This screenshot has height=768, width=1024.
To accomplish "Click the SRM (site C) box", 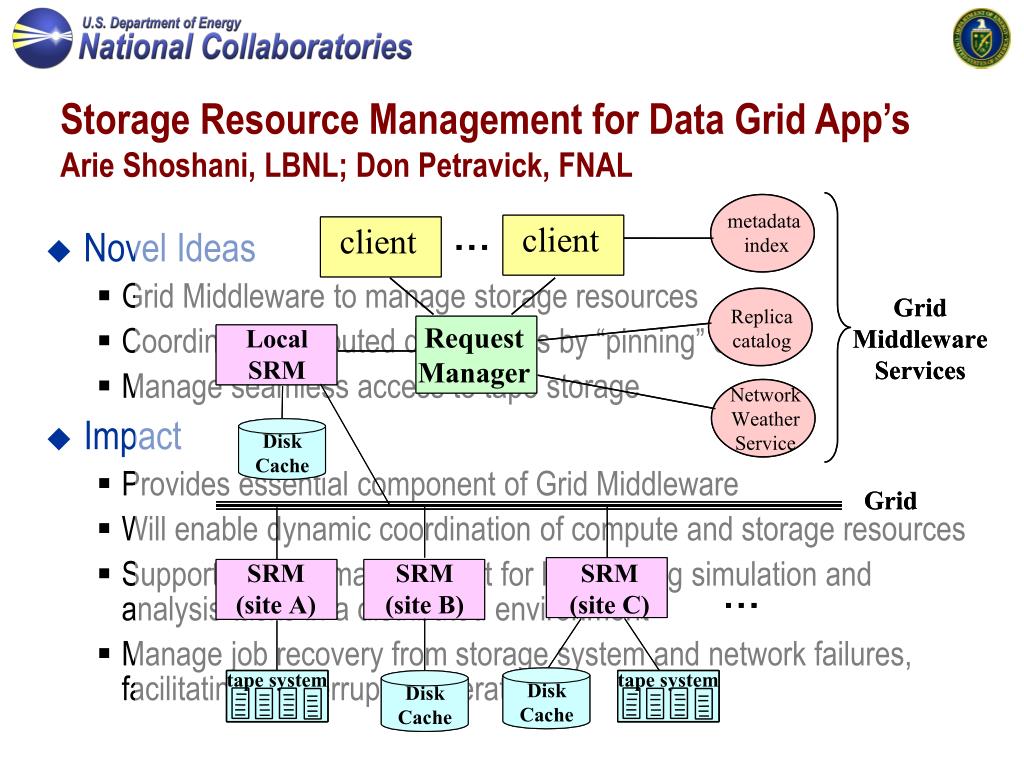I will click(x=607, y=588).
